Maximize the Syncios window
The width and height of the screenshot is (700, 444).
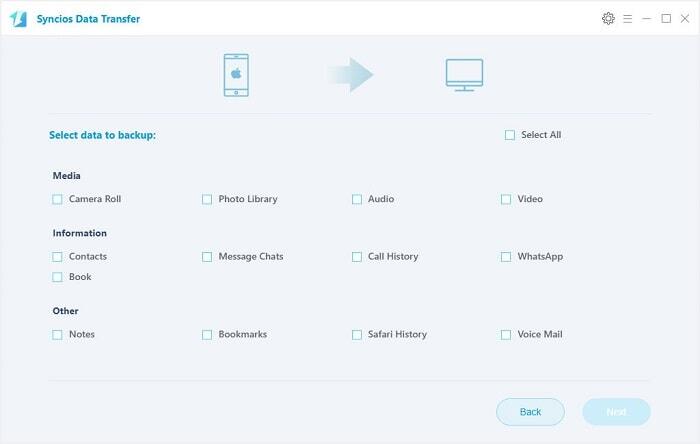click(x=666, y=19)
